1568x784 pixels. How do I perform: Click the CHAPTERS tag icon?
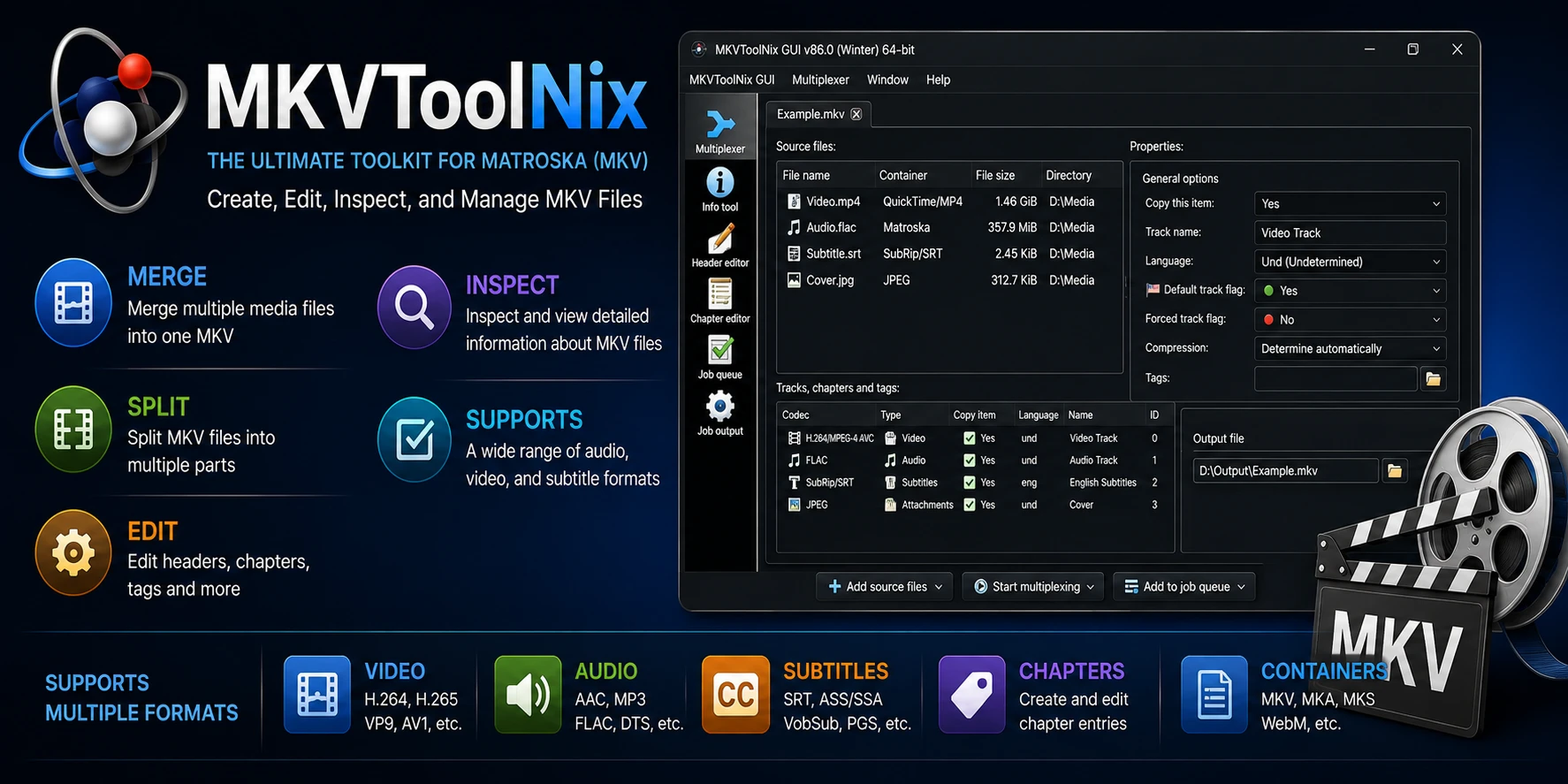pos(971,695)
